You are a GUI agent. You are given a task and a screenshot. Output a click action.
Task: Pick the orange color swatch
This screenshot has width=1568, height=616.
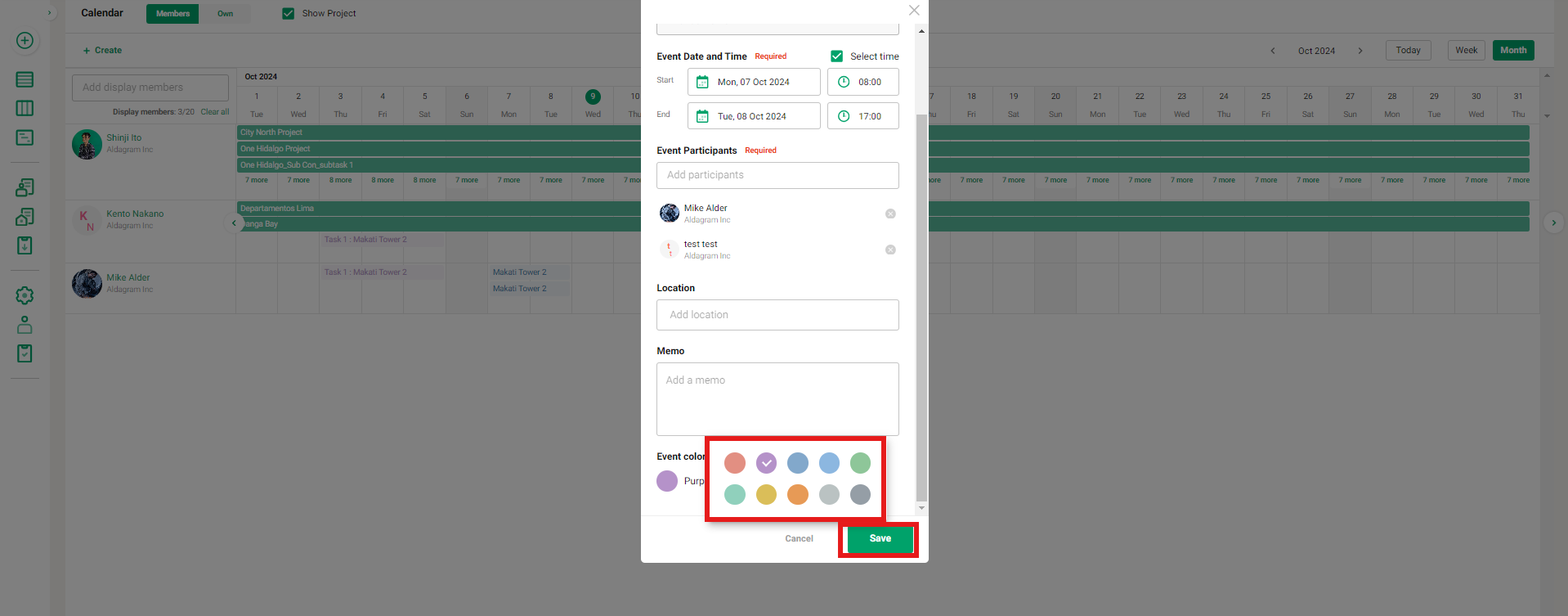[x=797, y=494]
